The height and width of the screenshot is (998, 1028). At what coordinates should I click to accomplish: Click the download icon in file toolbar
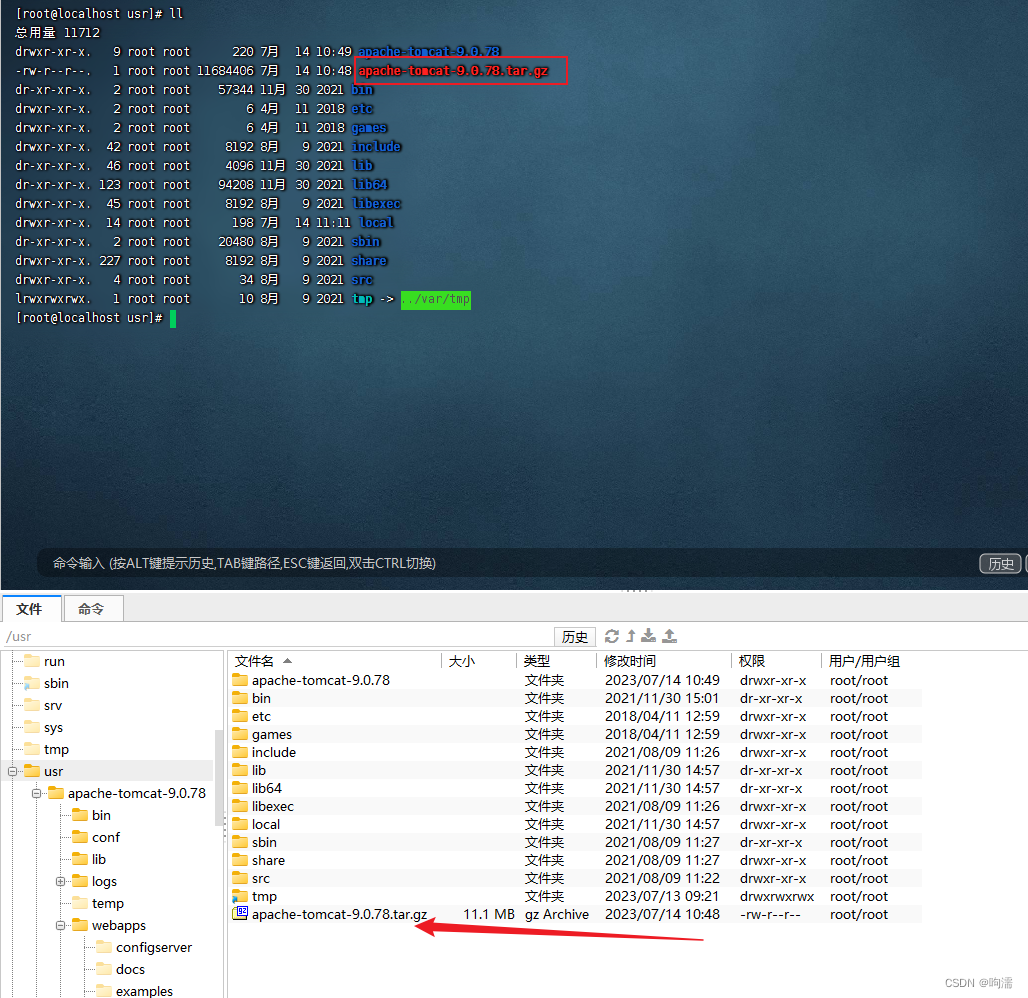coord(648,635)
